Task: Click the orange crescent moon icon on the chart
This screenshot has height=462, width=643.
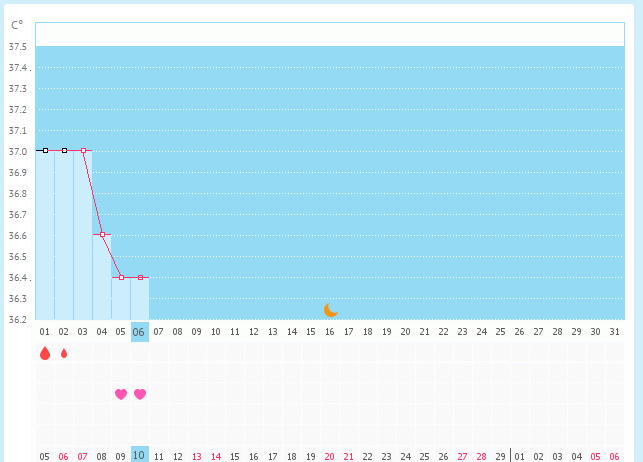Action: click(x=331, y=310)
